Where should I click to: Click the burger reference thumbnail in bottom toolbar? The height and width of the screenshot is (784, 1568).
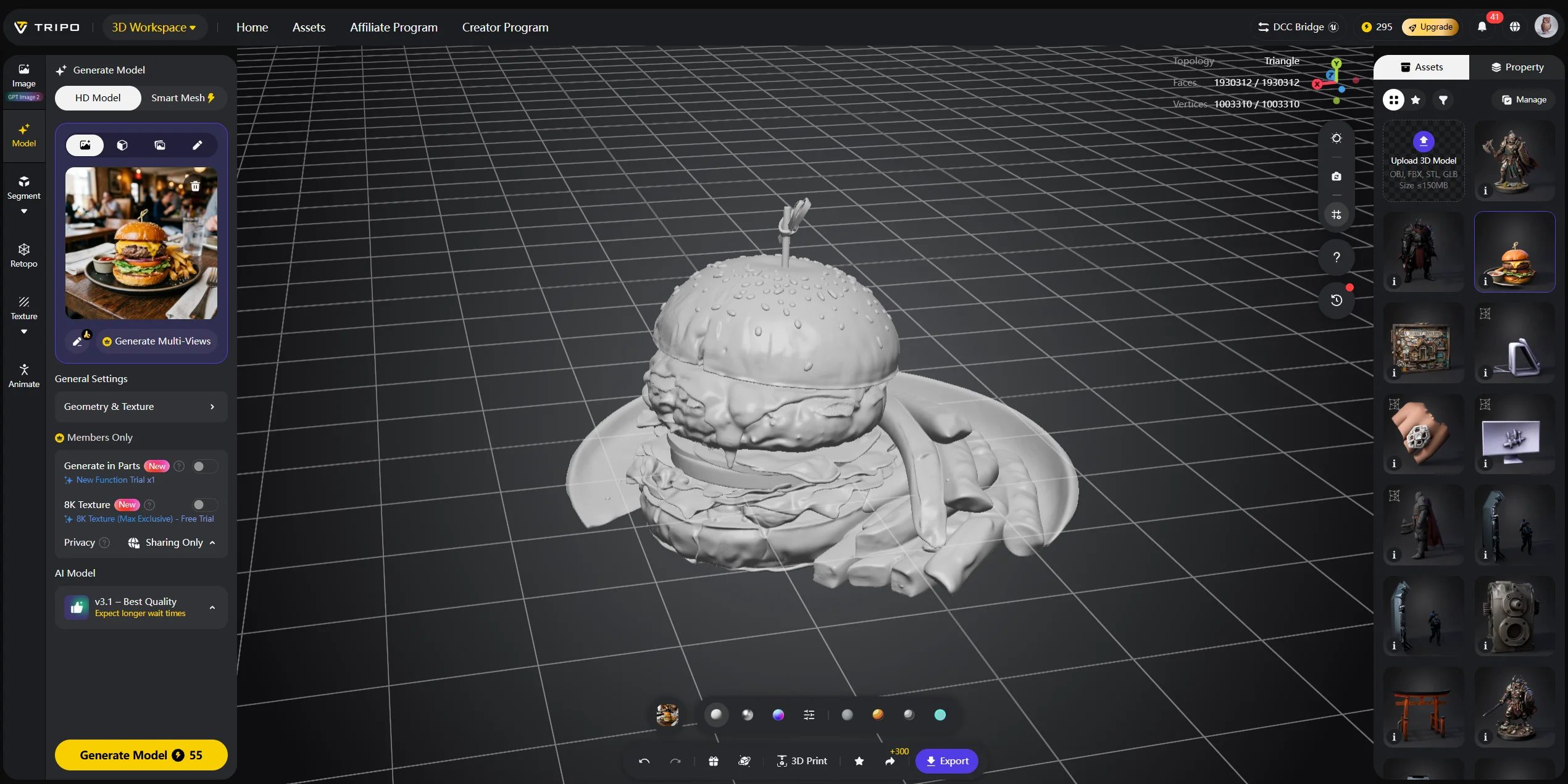667,715
